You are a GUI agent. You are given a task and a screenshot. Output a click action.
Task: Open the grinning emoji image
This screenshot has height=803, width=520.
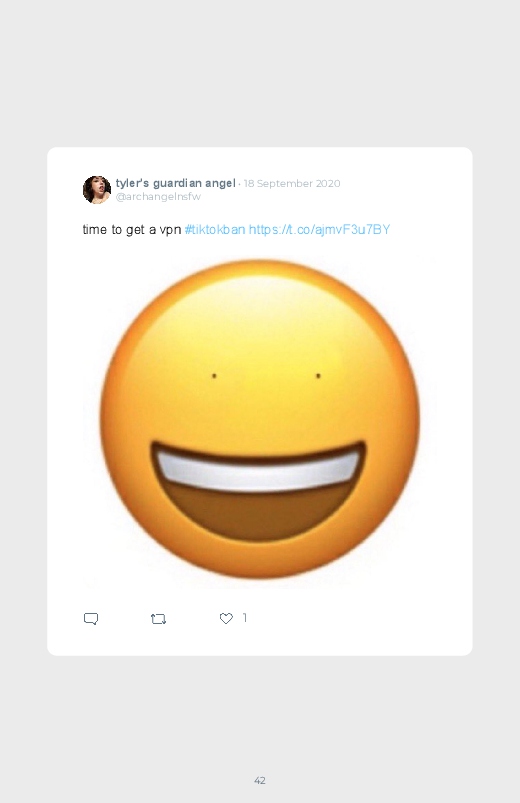[259, 420]
